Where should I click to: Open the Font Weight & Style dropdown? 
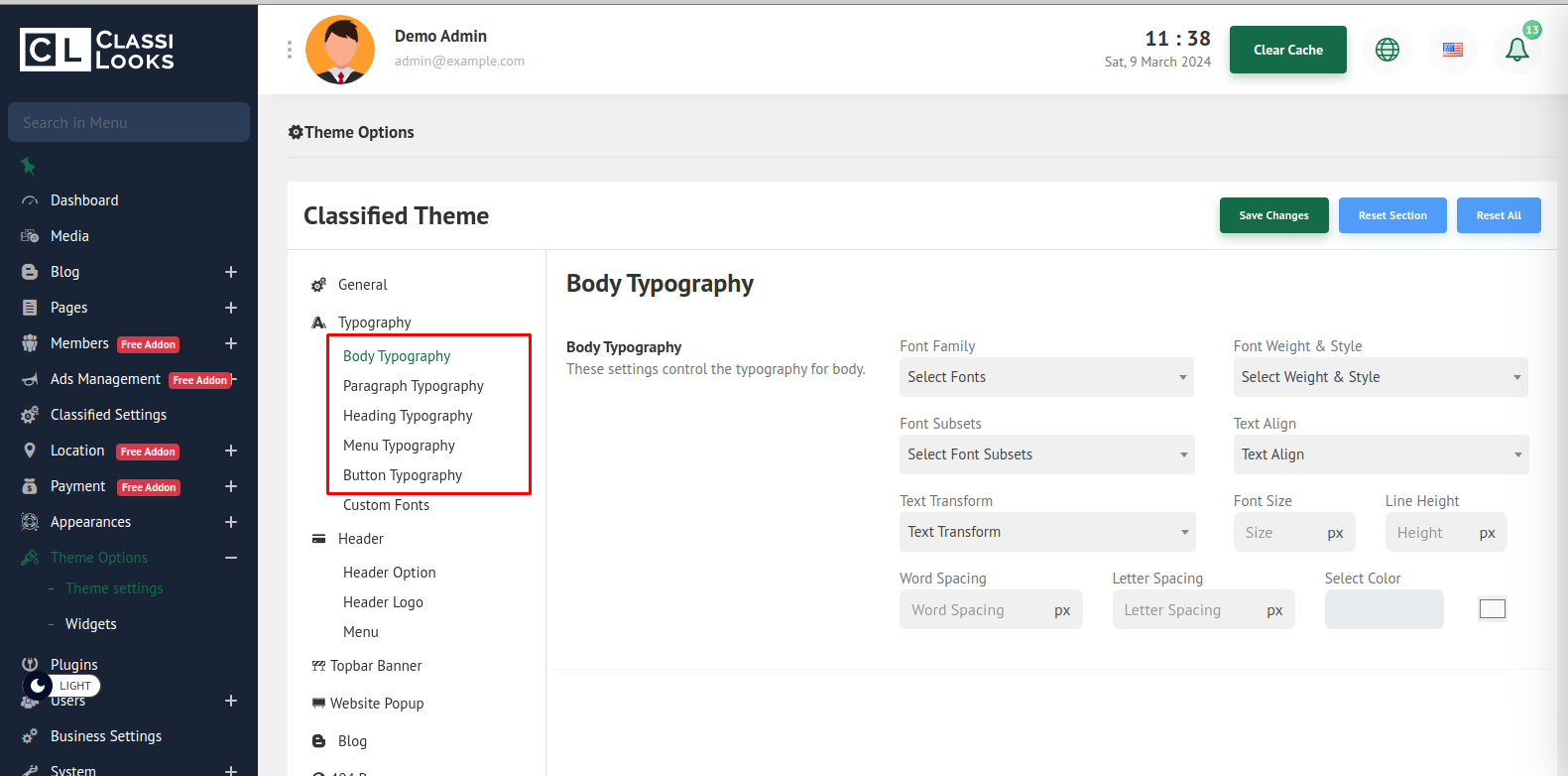pos(1380,377)
